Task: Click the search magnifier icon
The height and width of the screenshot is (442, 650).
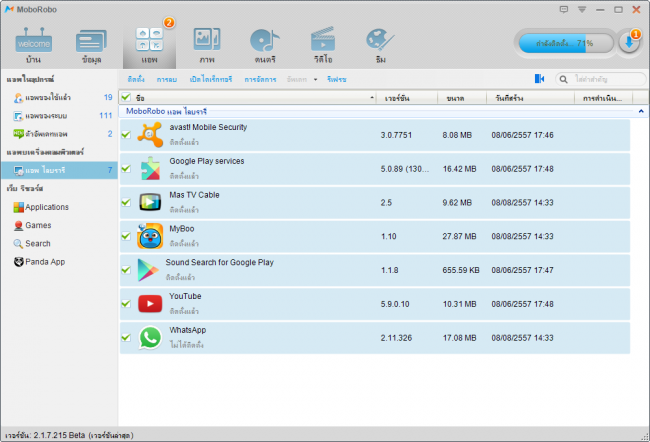Action: click(x=563, y=79)
